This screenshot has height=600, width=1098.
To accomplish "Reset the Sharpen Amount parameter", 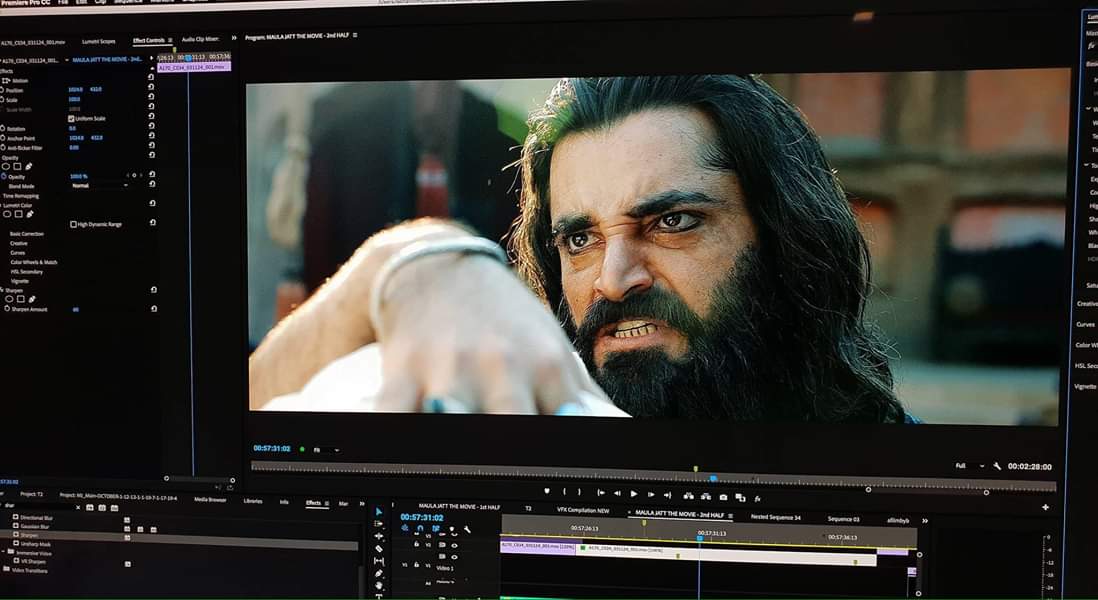I will coord(154,309).
